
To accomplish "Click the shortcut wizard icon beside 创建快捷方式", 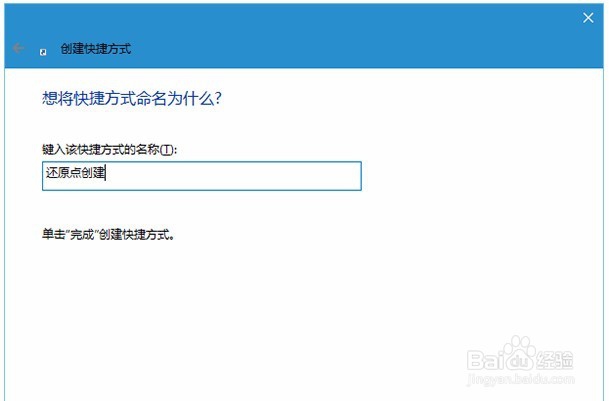I will (x=43, y=52).
